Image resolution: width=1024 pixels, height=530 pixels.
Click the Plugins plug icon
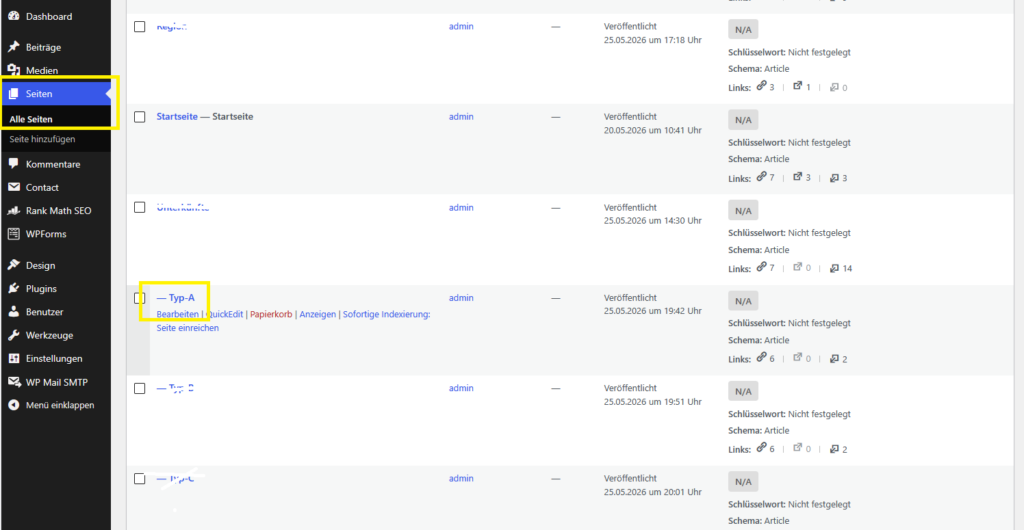tap(14, 288)
